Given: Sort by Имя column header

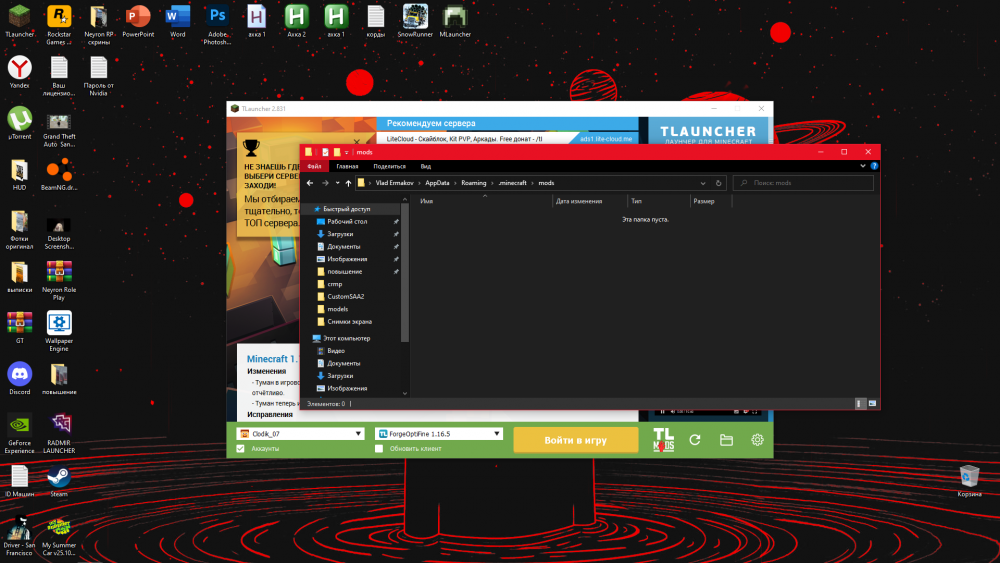Looking at the screenshot, I should coord(484,201).
